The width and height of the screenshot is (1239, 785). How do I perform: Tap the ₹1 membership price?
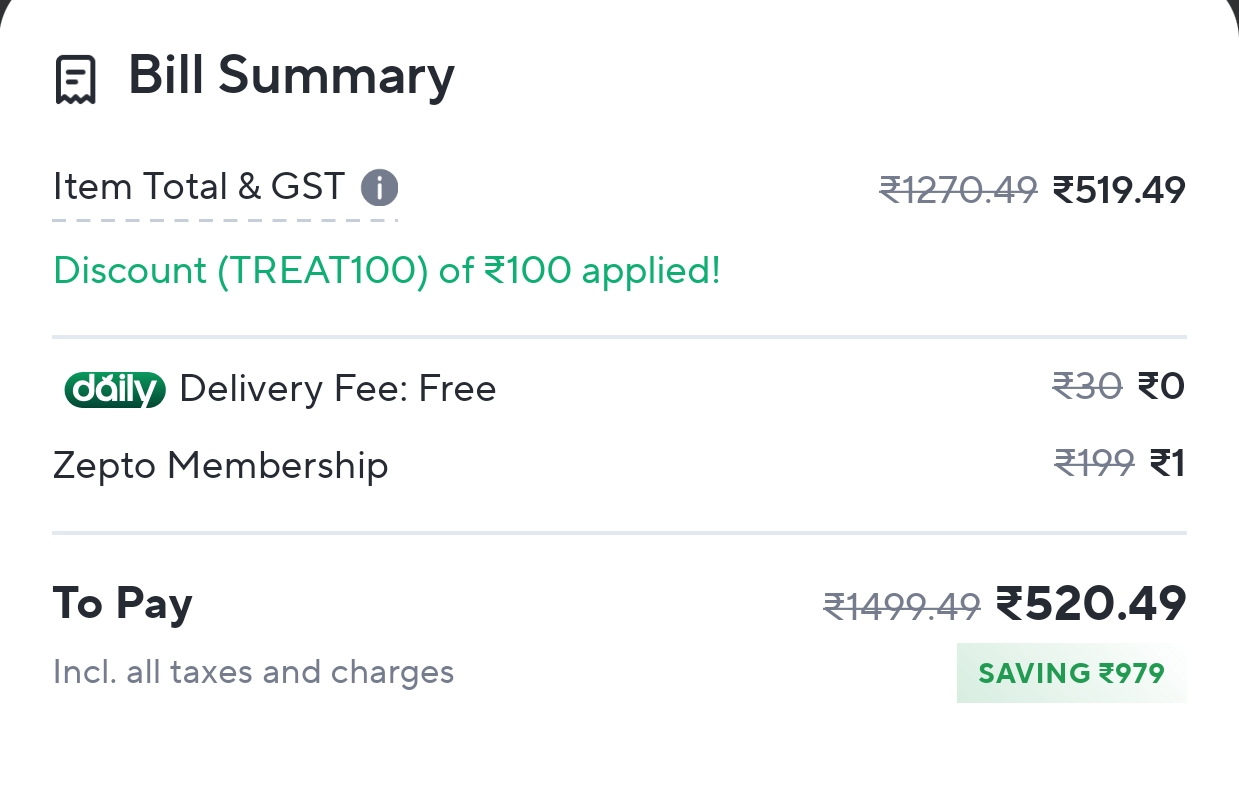[x=1167, y=463]
